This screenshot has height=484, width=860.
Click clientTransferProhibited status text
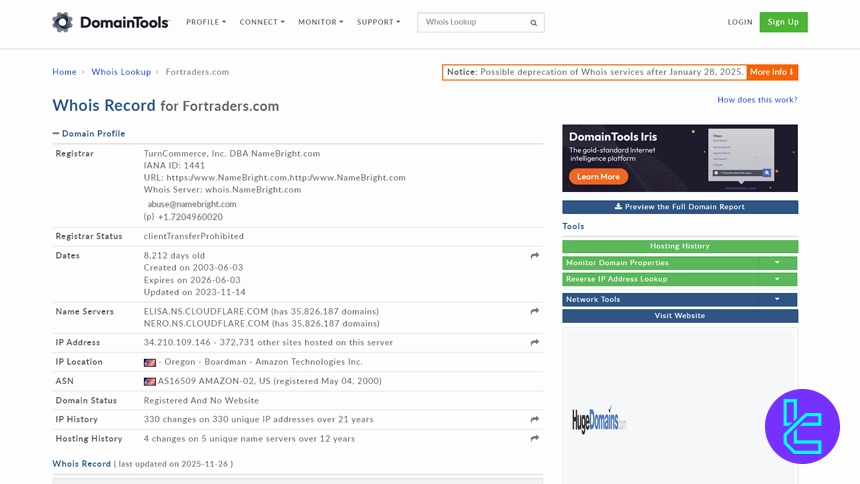194,236
